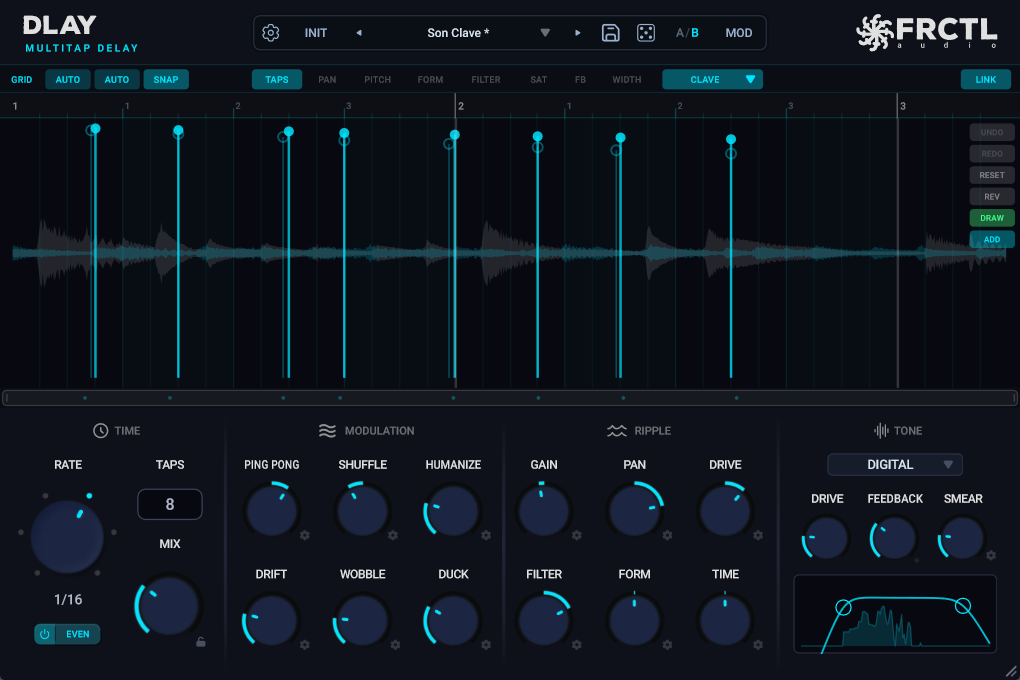Image resolution: width=1020 pixels, height=680 pixels.
Task: Toggle the Even rate power button
Action: point(45,634)
